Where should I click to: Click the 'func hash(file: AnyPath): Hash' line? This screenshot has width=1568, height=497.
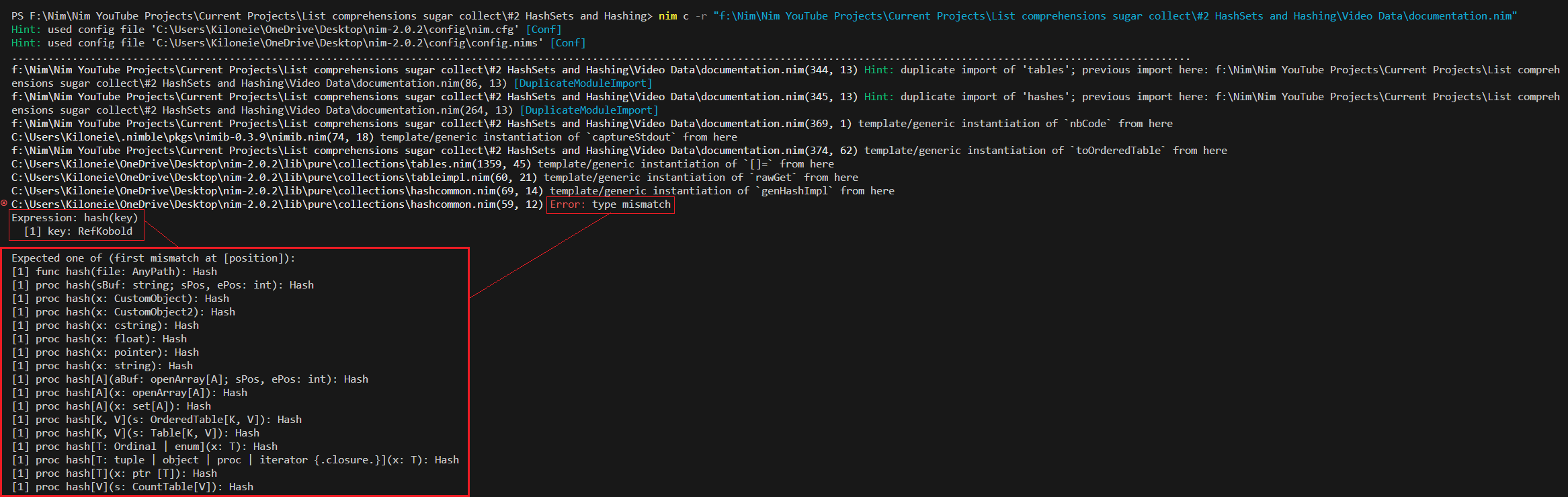(114, 272)
